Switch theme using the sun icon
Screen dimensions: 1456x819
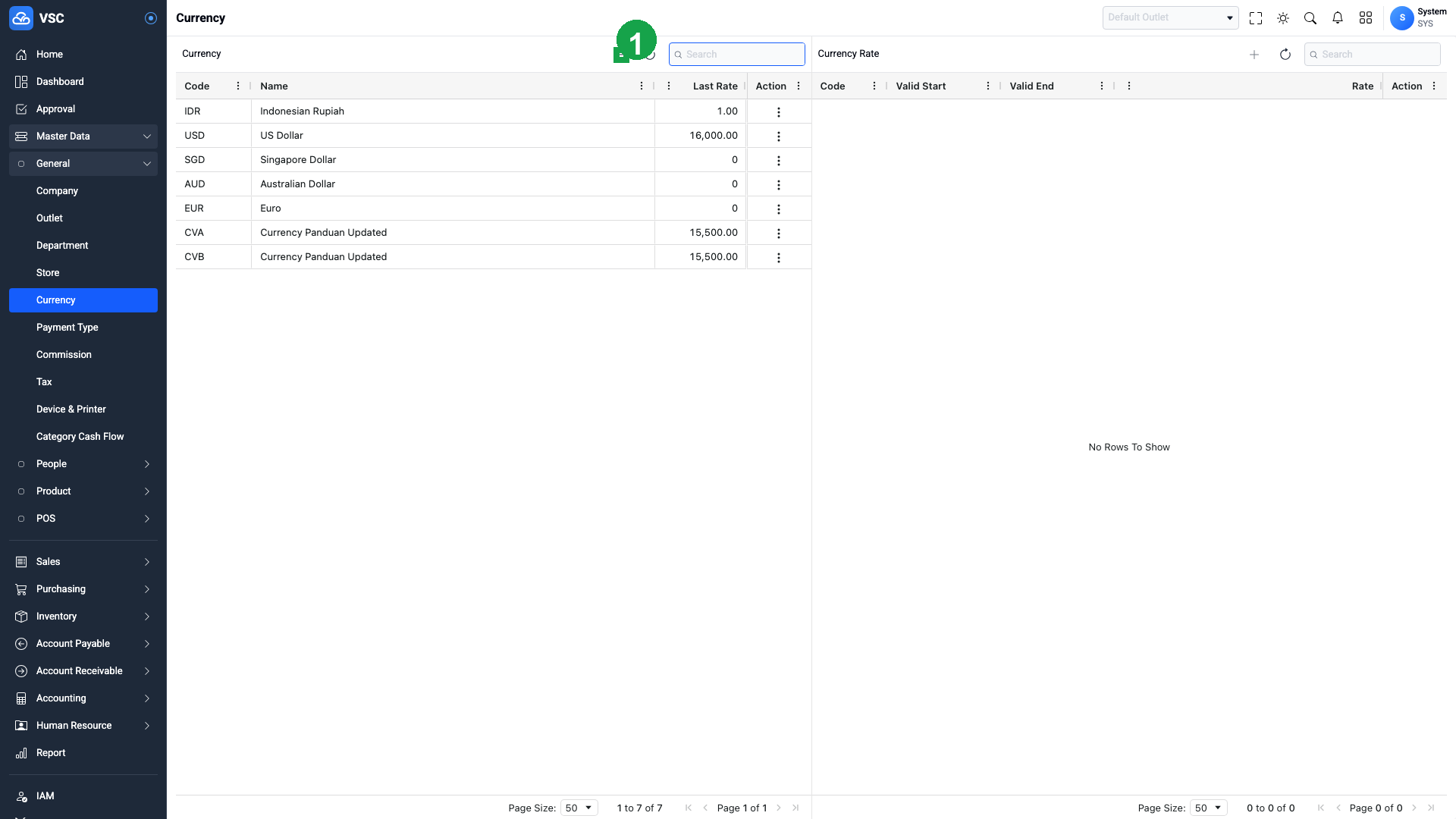[x=1283, y=18]
